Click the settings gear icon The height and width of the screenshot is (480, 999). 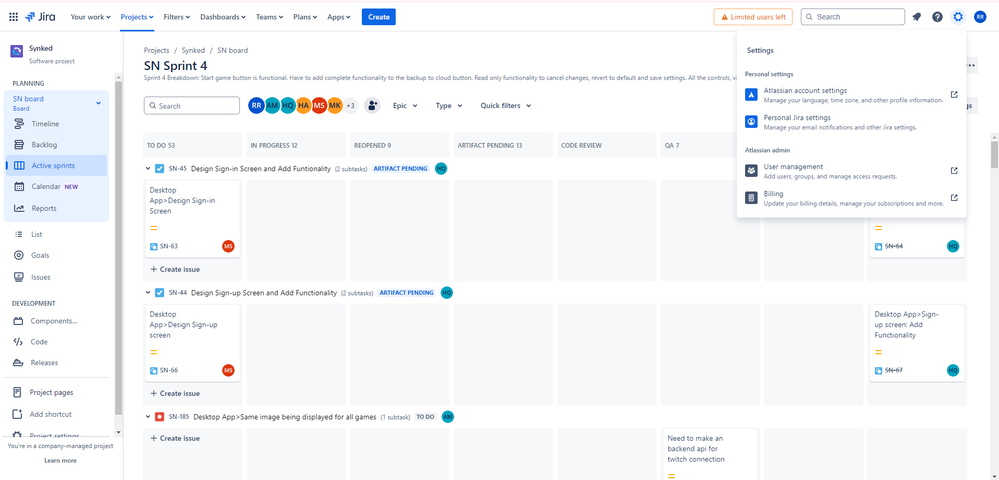pos(958,17)
